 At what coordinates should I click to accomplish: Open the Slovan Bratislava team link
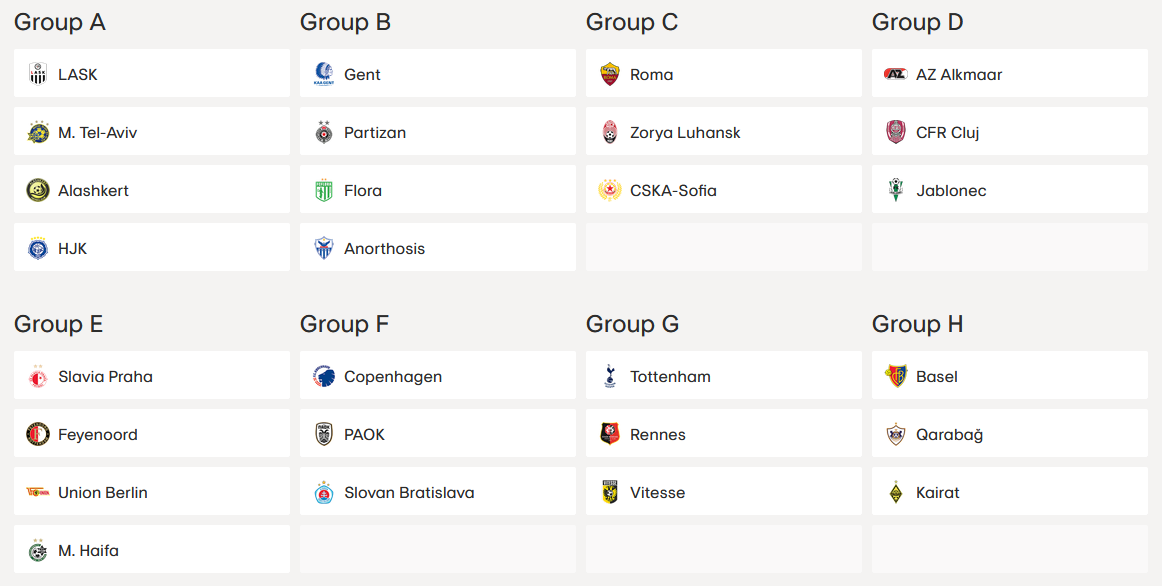click(x=409, y=492)
